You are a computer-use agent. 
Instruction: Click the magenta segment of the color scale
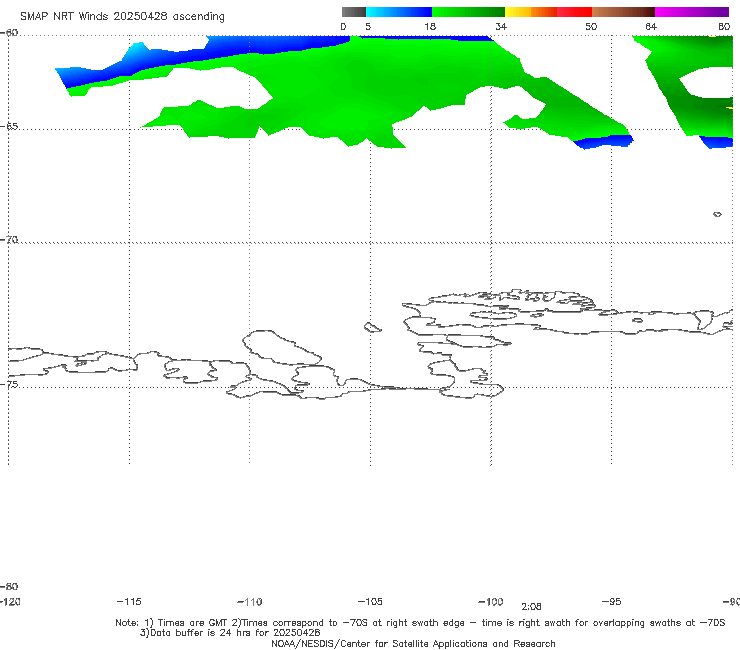coord(692,12)
